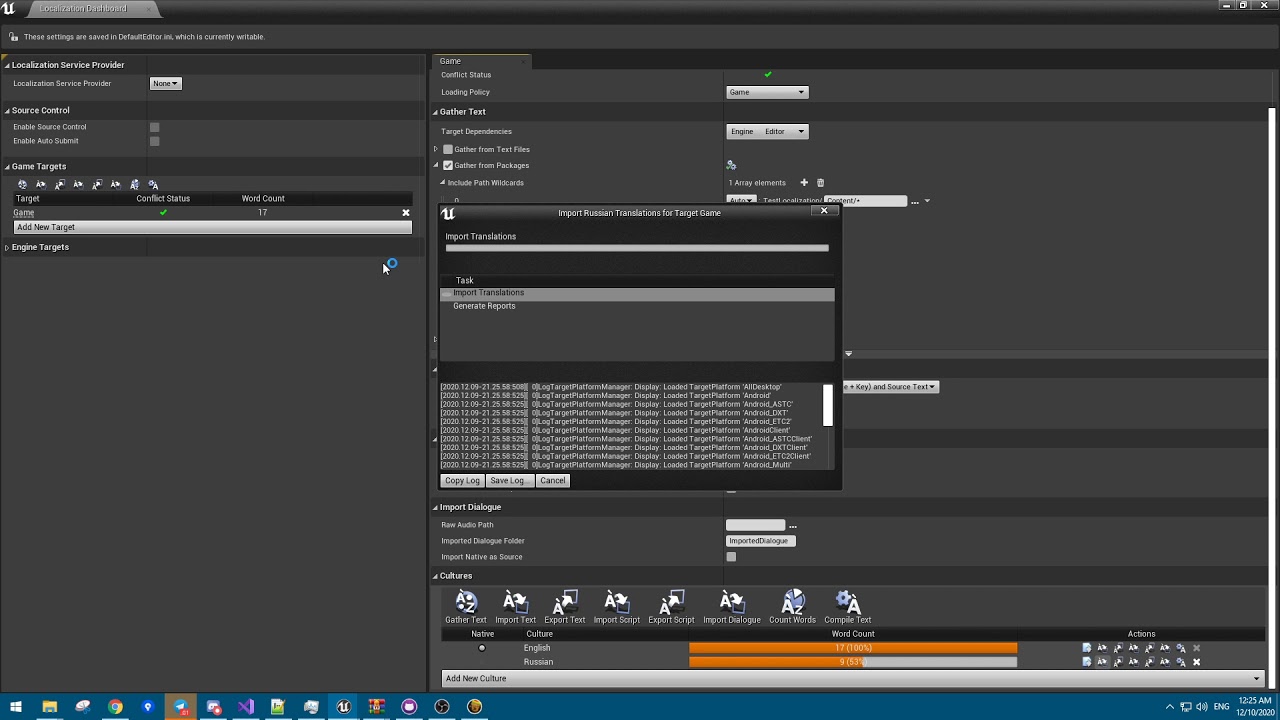Delete all Include Path Wildcards array elements

pos(820,183)
